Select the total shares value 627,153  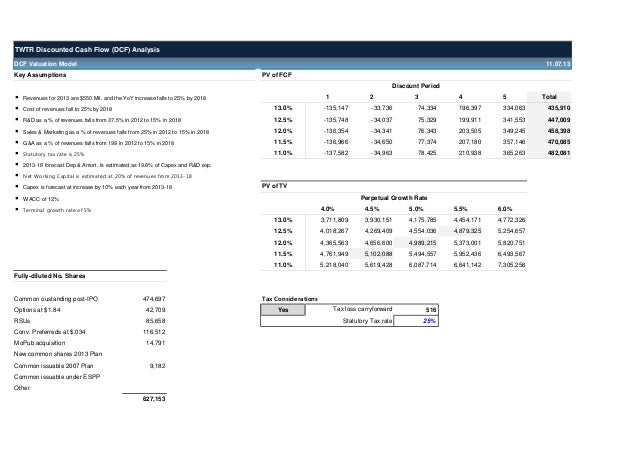(x=154, y=399)
